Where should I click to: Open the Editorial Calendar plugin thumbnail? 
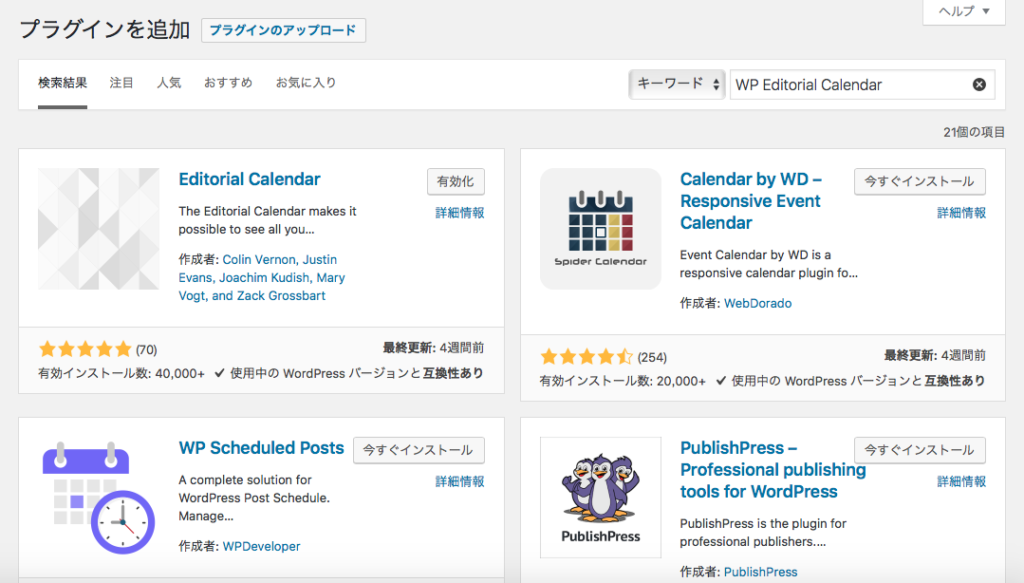point(99,229)
